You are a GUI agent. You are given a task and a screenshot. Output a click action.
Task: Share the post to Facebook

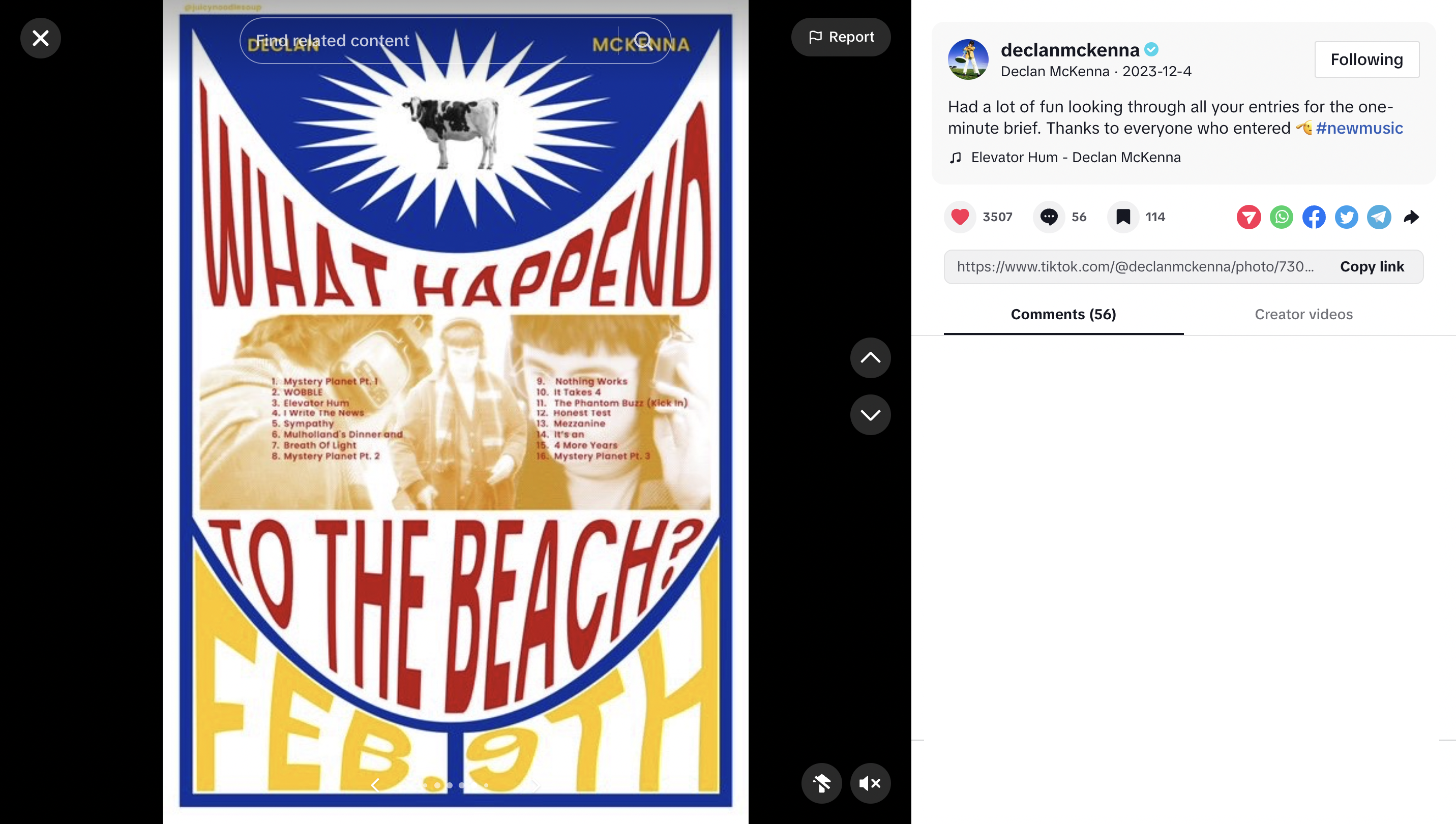(1314, 218)
